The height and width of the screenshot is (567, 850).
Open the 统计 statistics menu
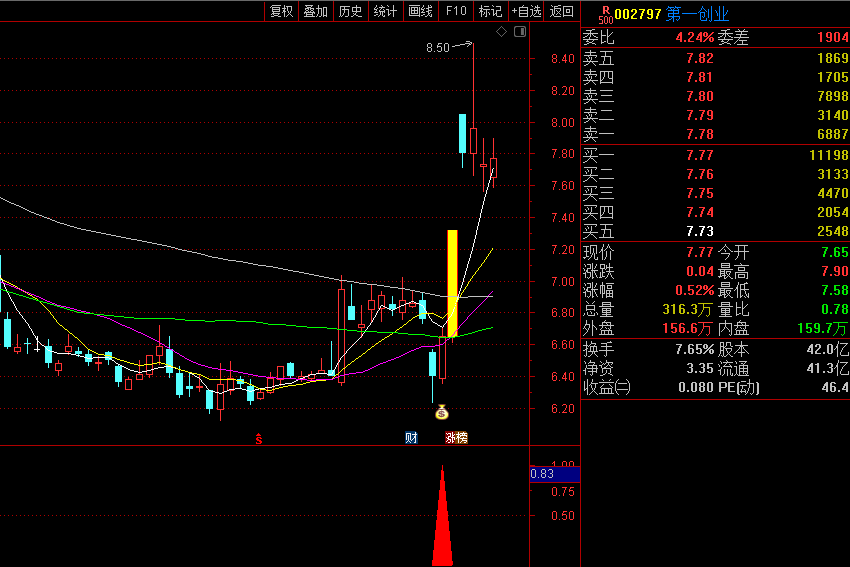coord(385,11)
